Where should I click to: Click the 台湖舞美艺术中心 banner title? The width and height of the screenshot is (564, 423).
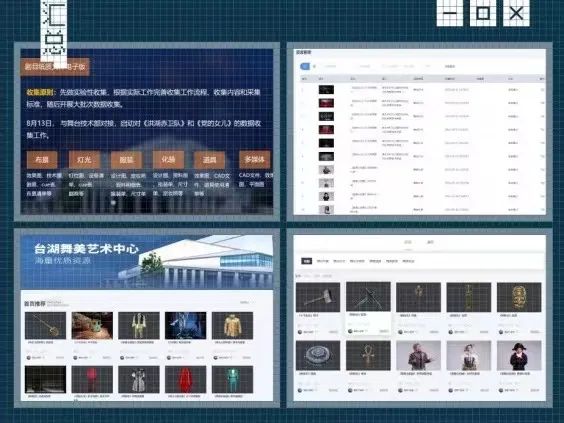87,249
